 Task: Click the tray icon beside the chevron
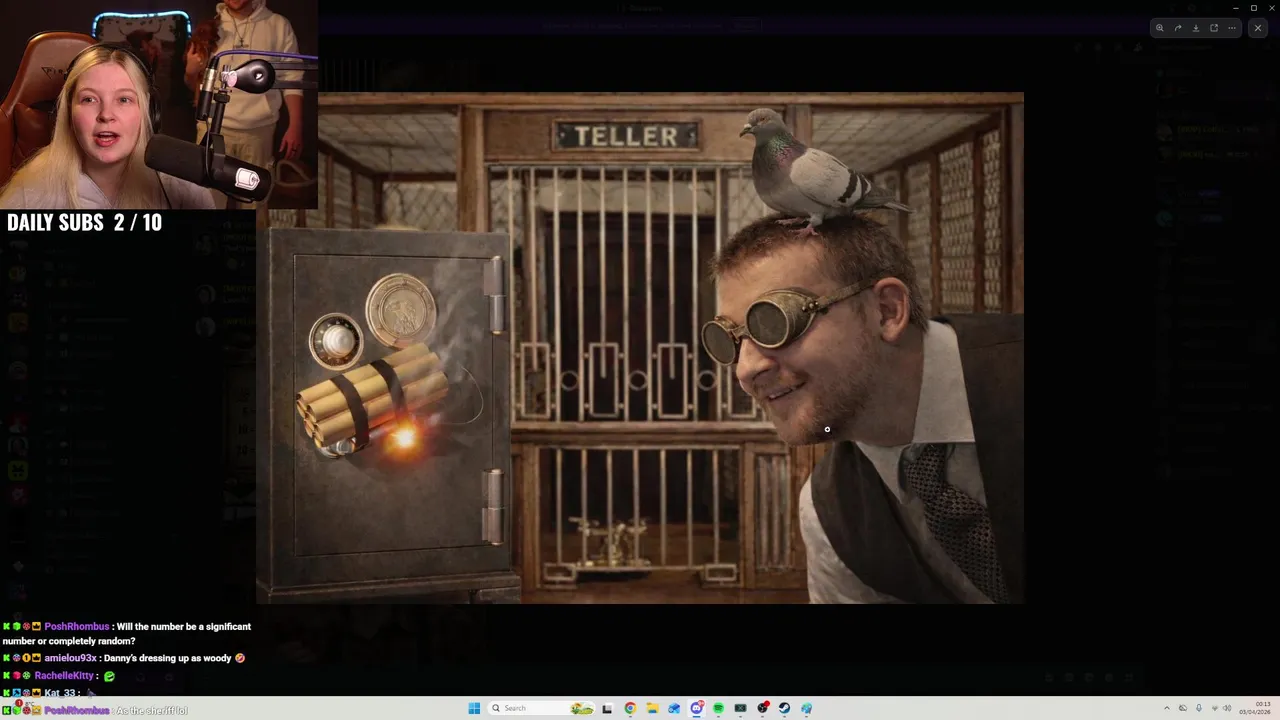coord(1183,708)
